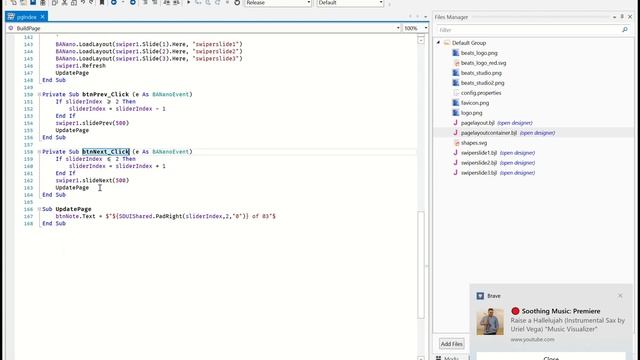
Task: Collapse the Default Group tree node
Action: pyautogui.click(x=438, y=43)
